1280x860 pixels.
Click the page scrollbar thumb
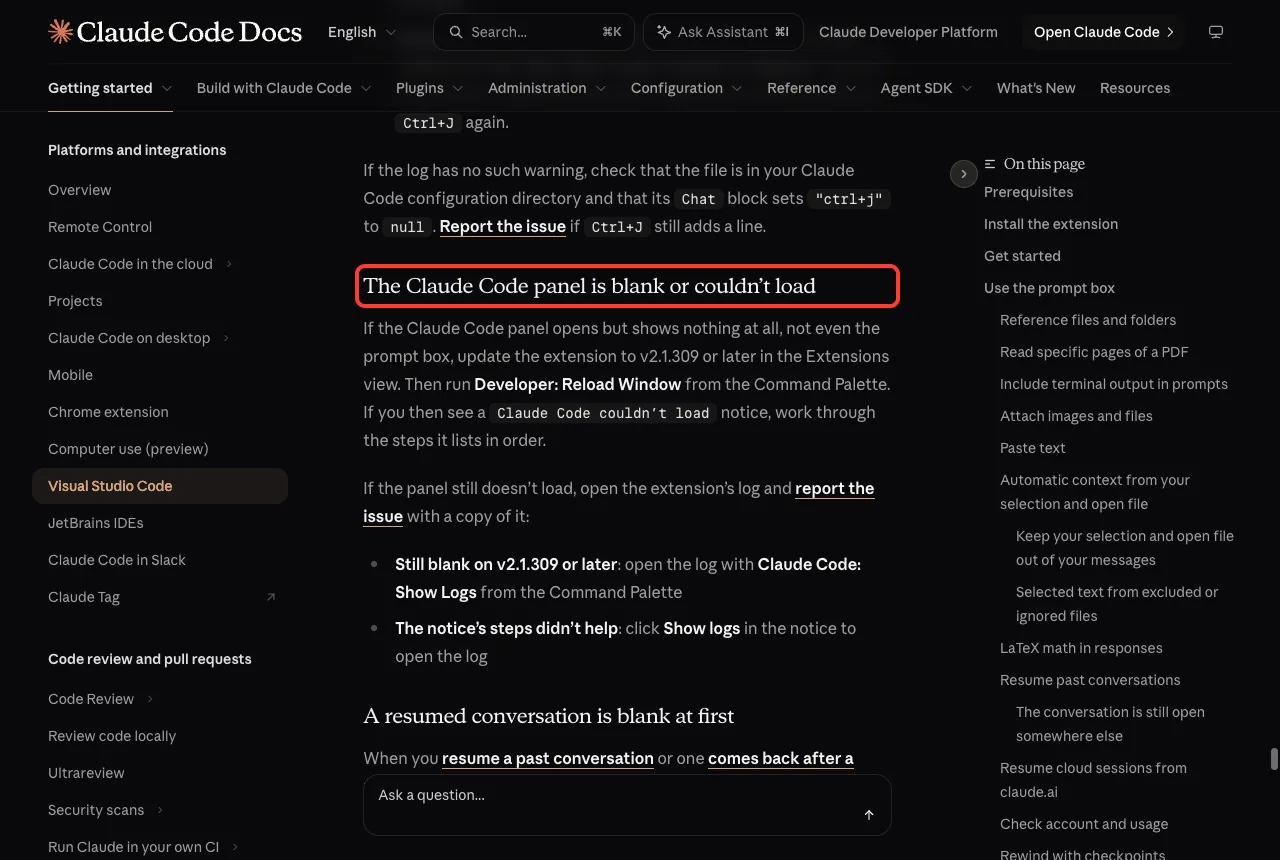pyautogui.click(x=1274, y=758)
